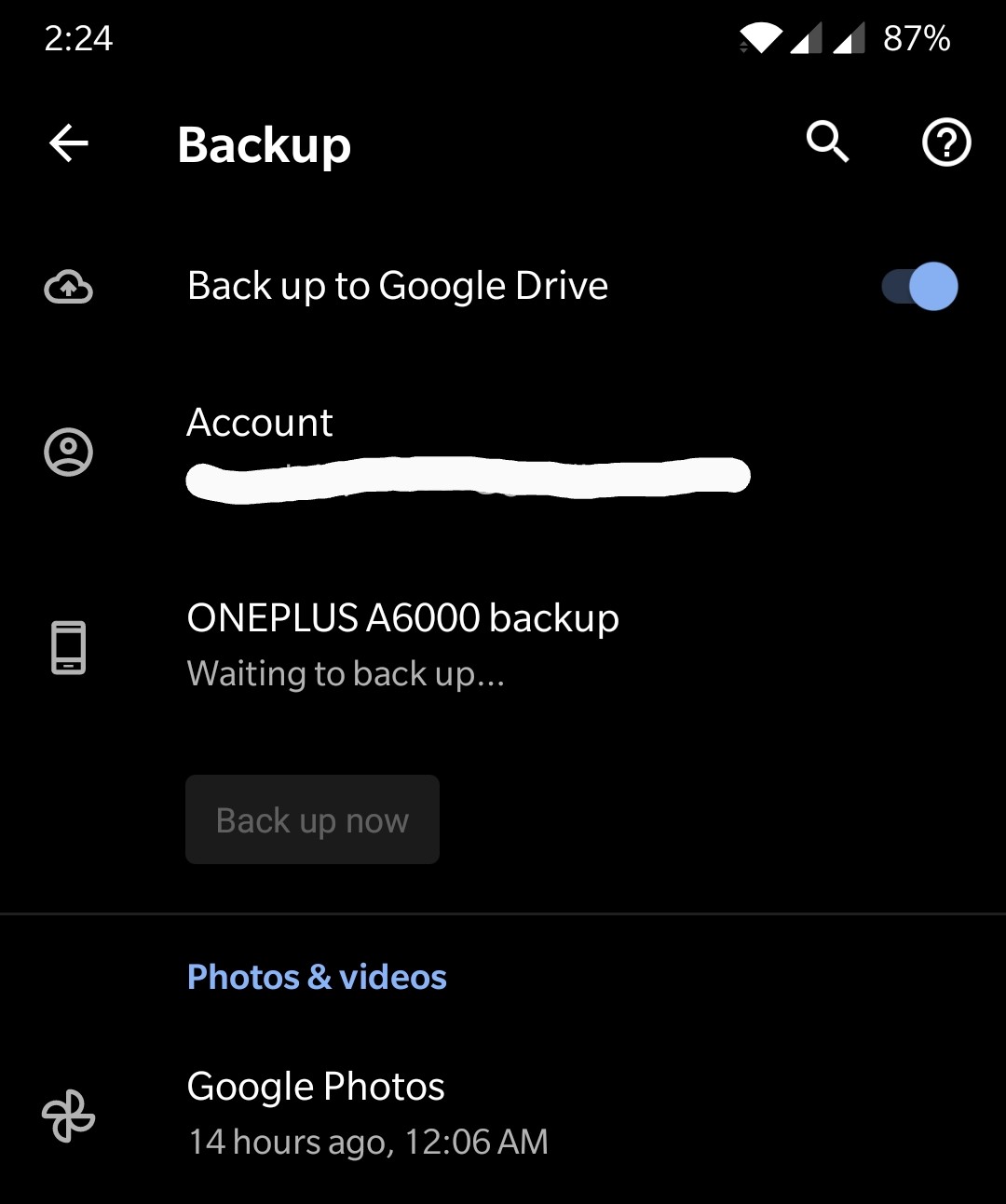
Task: Toggle the Back up to Google Drive switch
Action: pos(919,286)
